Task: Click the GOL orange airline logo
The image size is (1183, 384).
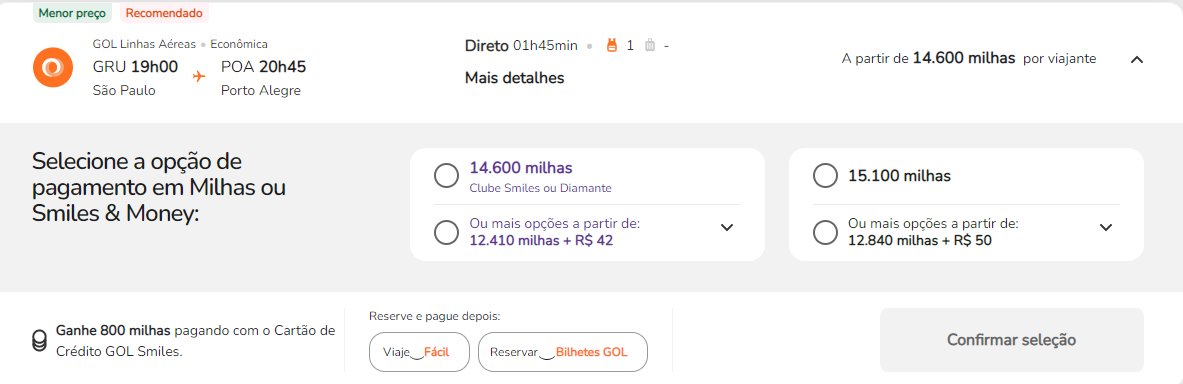Action: pos(53,67)
